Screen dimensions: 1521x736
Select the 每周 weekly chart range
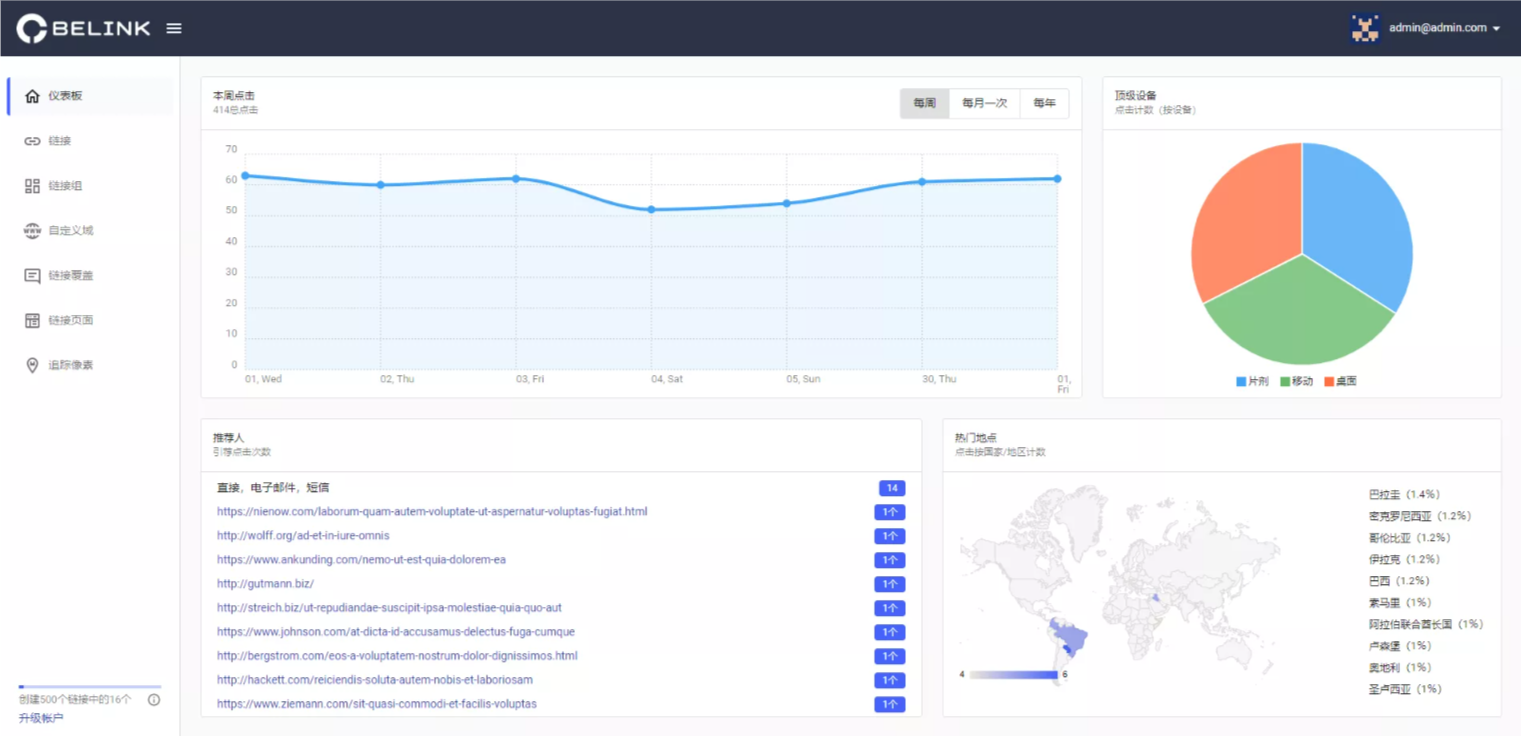click(x=924, y=103)
